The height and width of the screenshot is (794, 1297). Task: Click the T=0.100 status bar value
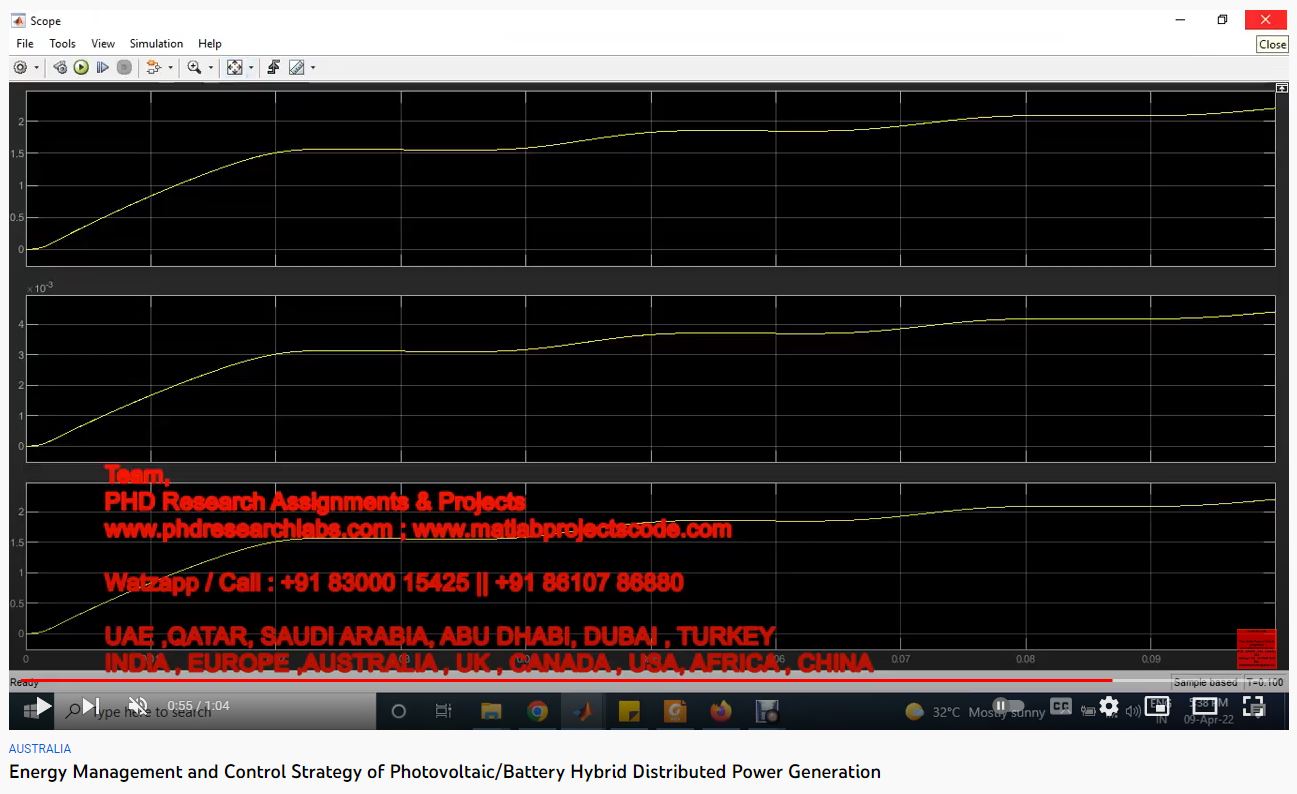pos(1265,682)
